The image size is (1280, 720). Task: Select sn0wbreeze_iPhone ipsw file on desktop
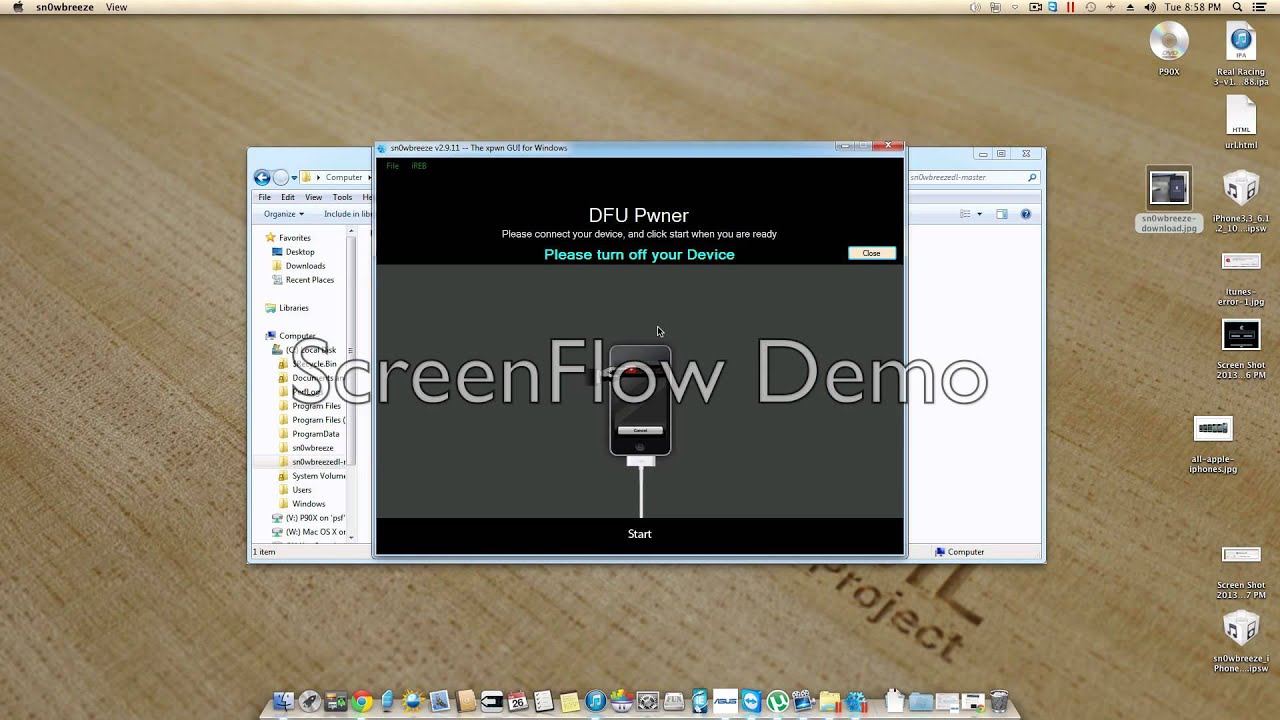[x=1241, y=642]
